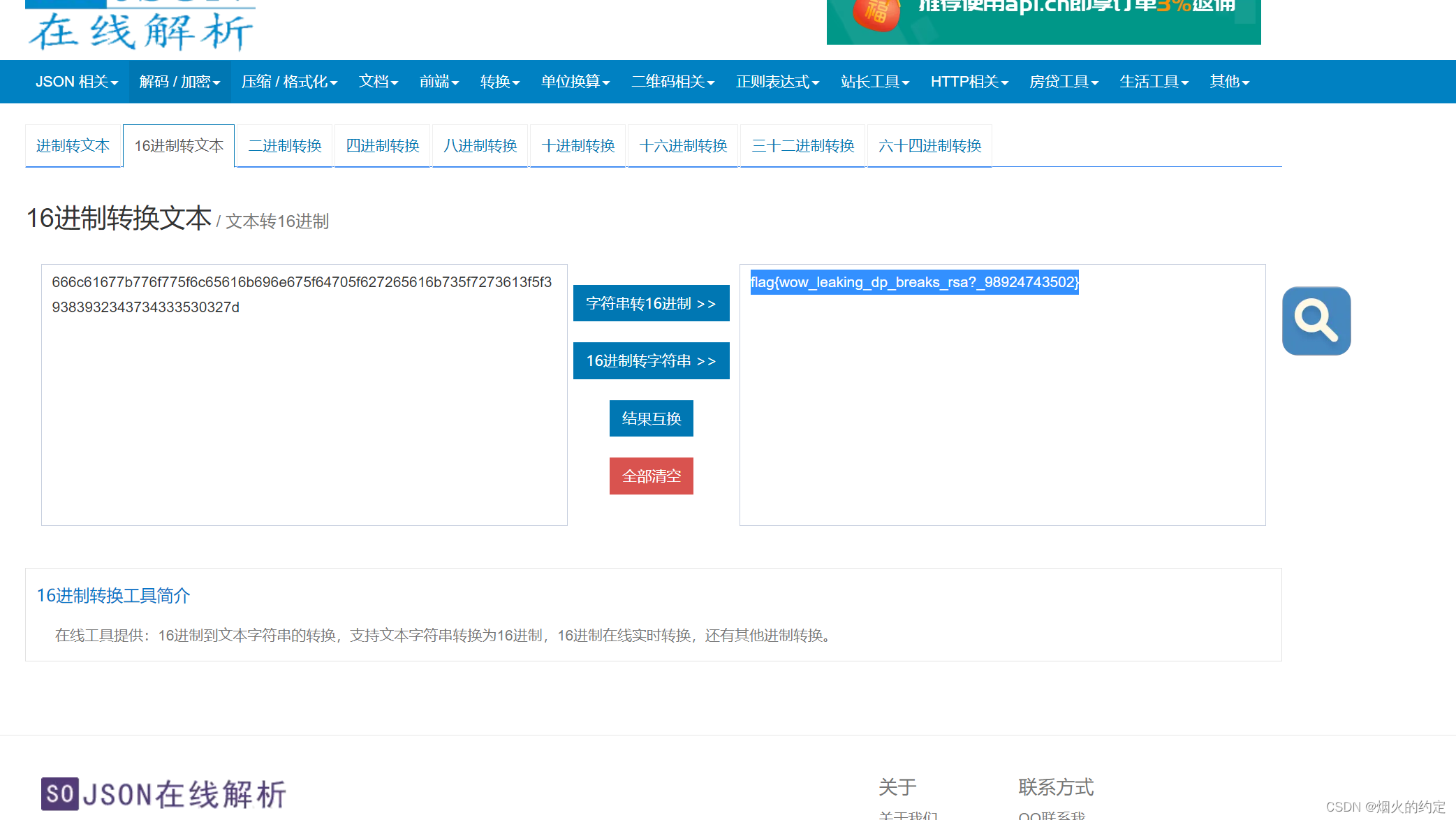The width and height of the screenshot is (1456, 820).
Task: Click the 16进制转字符串 >> button
Action: [x=652, y=360]
